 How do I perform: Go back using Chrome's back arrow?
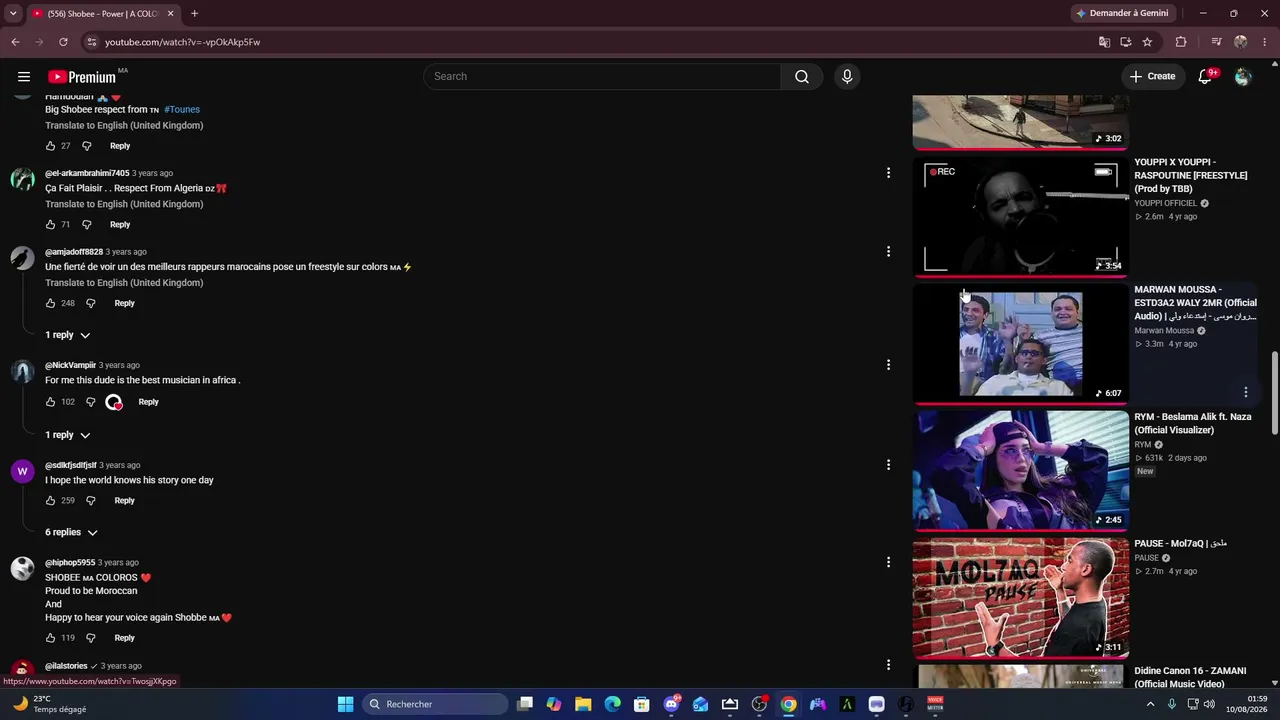pos(15,42)
